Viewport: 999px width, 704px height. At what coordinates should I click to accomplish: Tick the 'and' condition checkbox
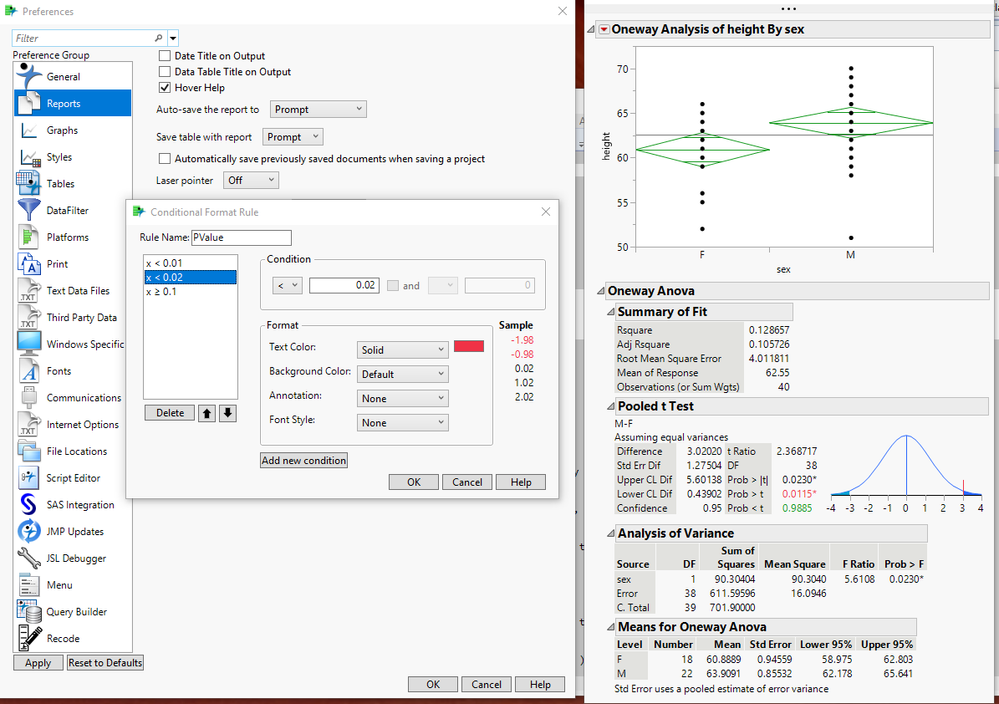tap(393, 286)
